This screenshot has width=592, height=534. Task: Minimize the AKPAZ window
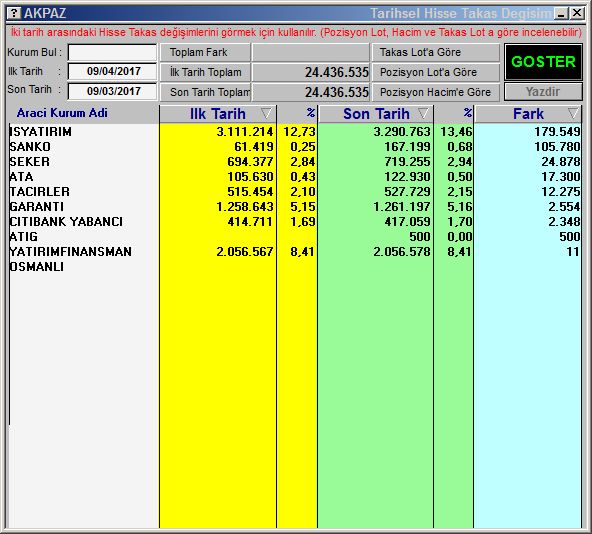[x=561, y=14]
